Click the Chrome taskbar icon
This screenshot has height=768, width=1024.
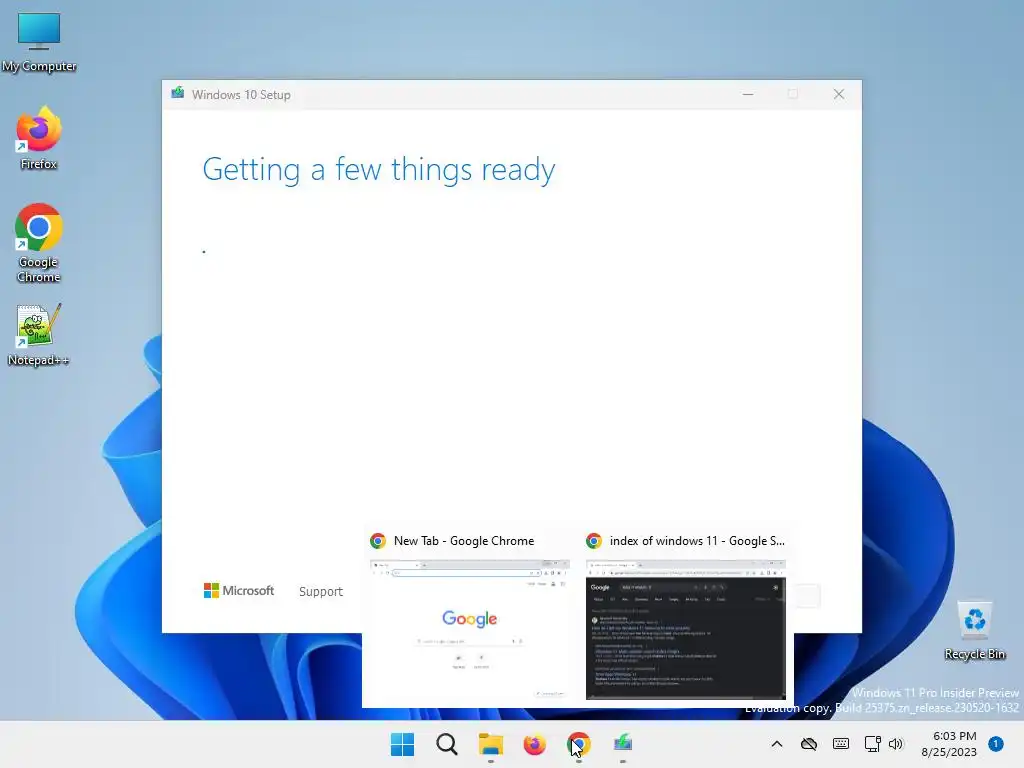pyautogui.click(x=579, y=744)
